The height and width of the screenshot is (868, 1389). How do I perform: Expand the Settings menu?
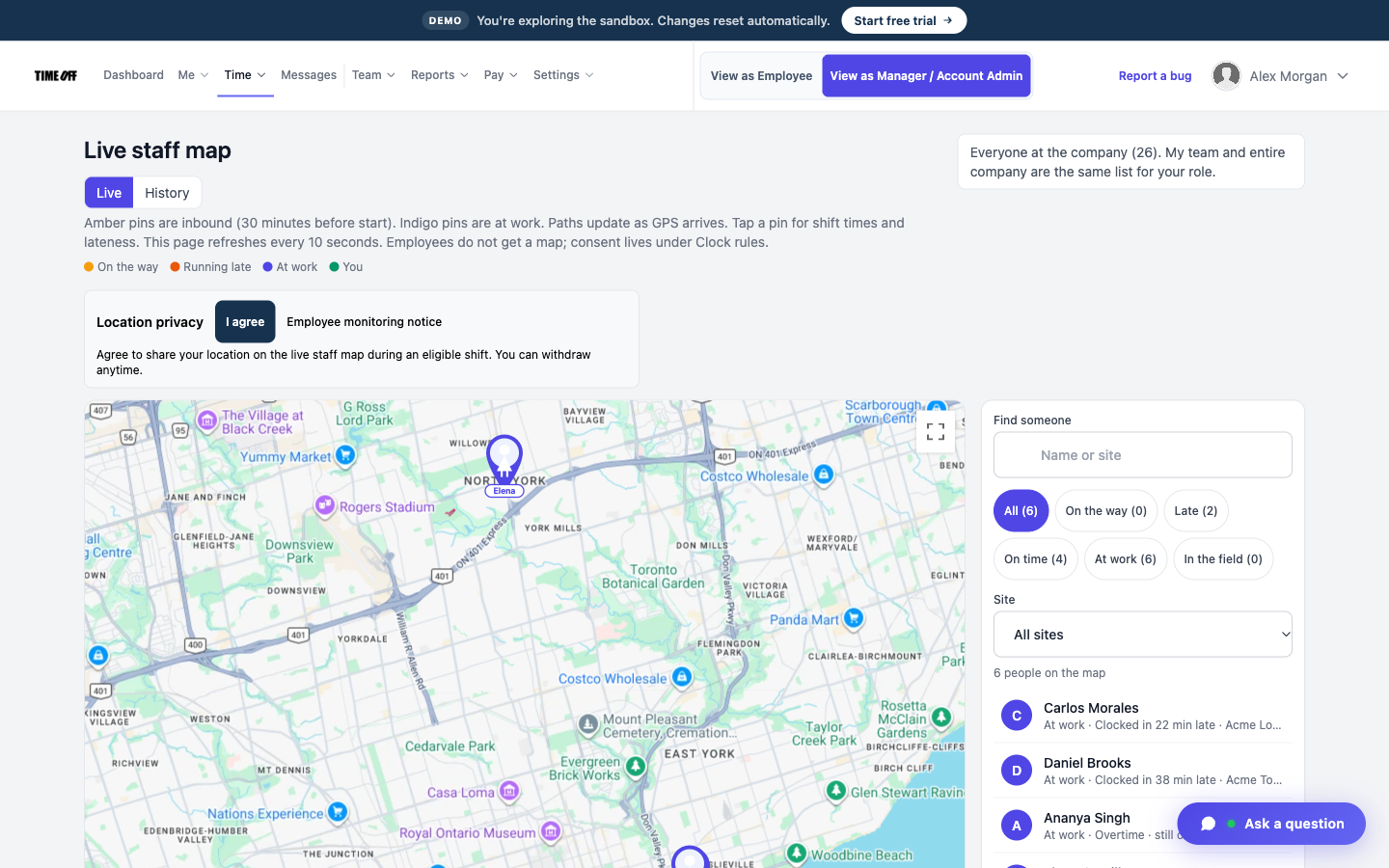click(x=563, y=75)
